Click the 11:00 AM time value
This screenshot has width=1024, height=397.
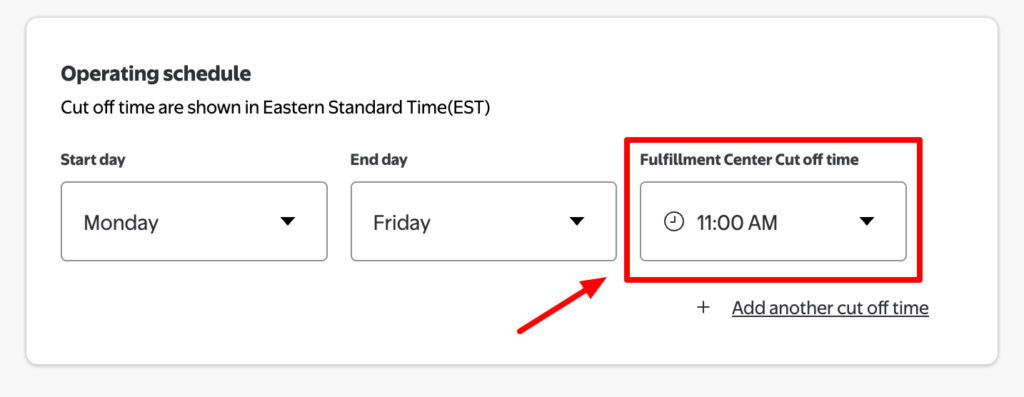(x=737, y=223)
